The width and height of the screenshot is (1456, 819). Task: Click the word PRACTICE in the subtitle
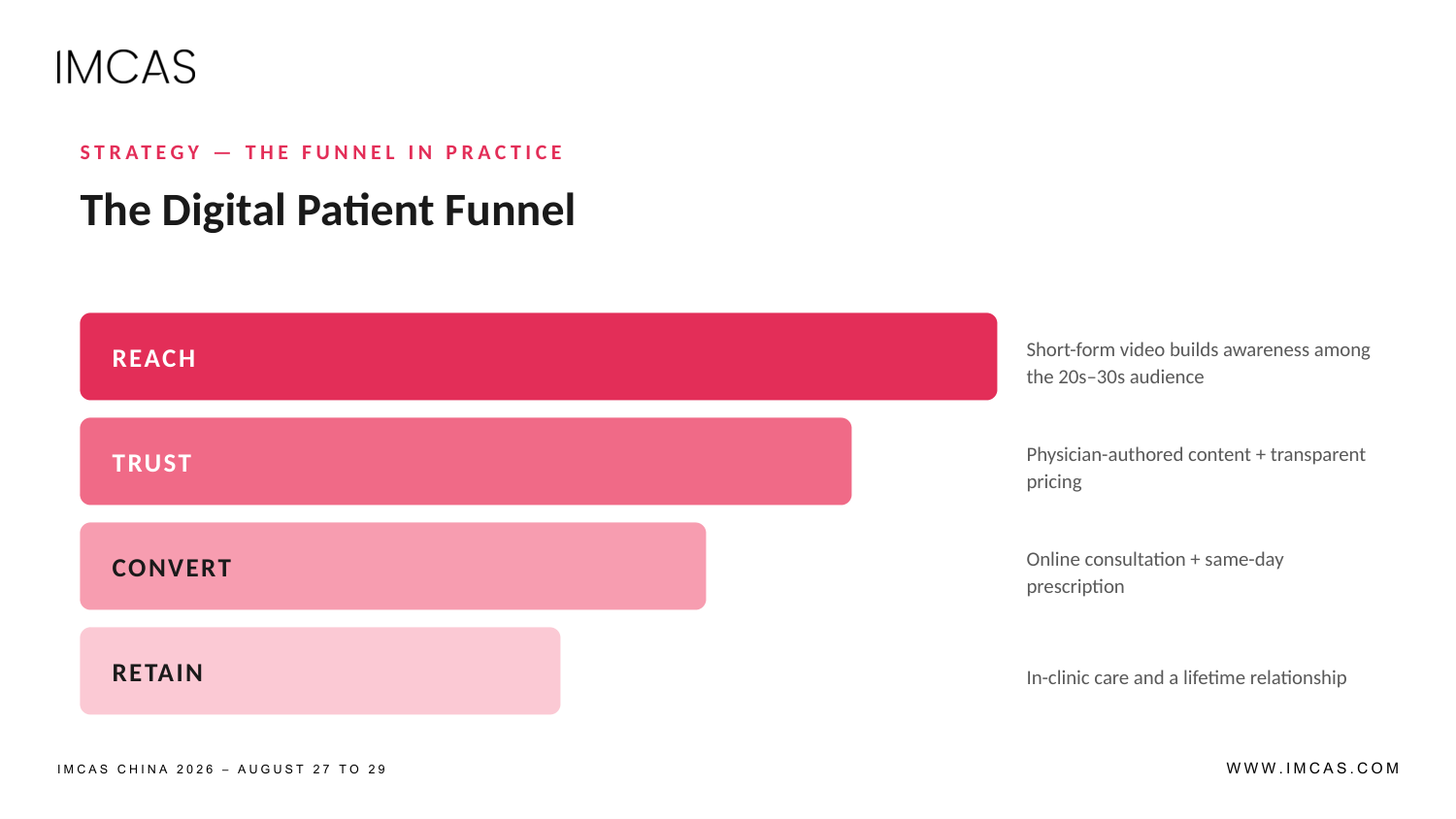505,152
